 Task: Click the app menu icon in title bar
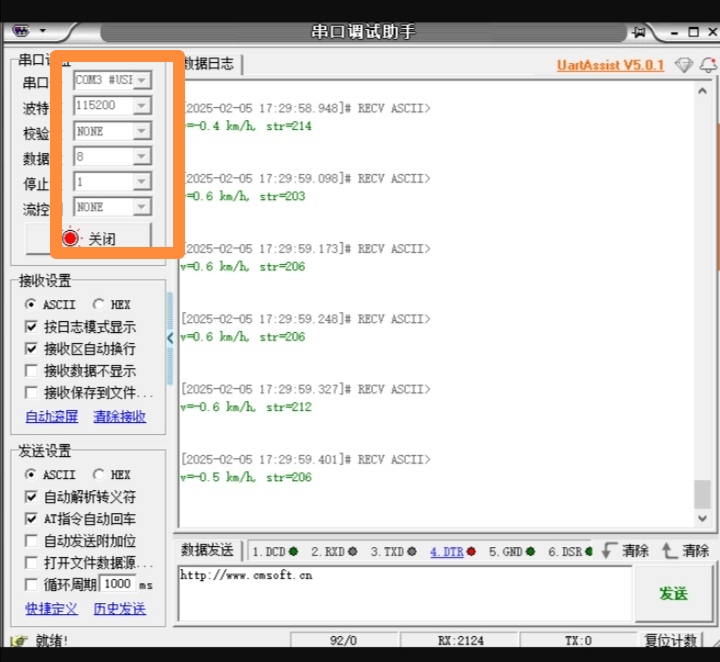tap(22, 32)
